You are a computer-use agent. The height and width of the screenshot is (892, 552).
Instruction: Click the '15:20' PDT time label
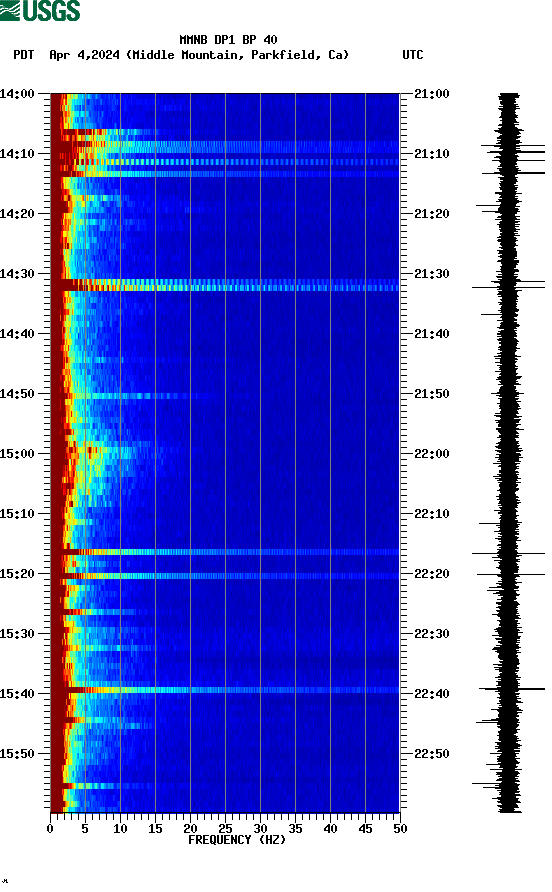pos(17,574)
